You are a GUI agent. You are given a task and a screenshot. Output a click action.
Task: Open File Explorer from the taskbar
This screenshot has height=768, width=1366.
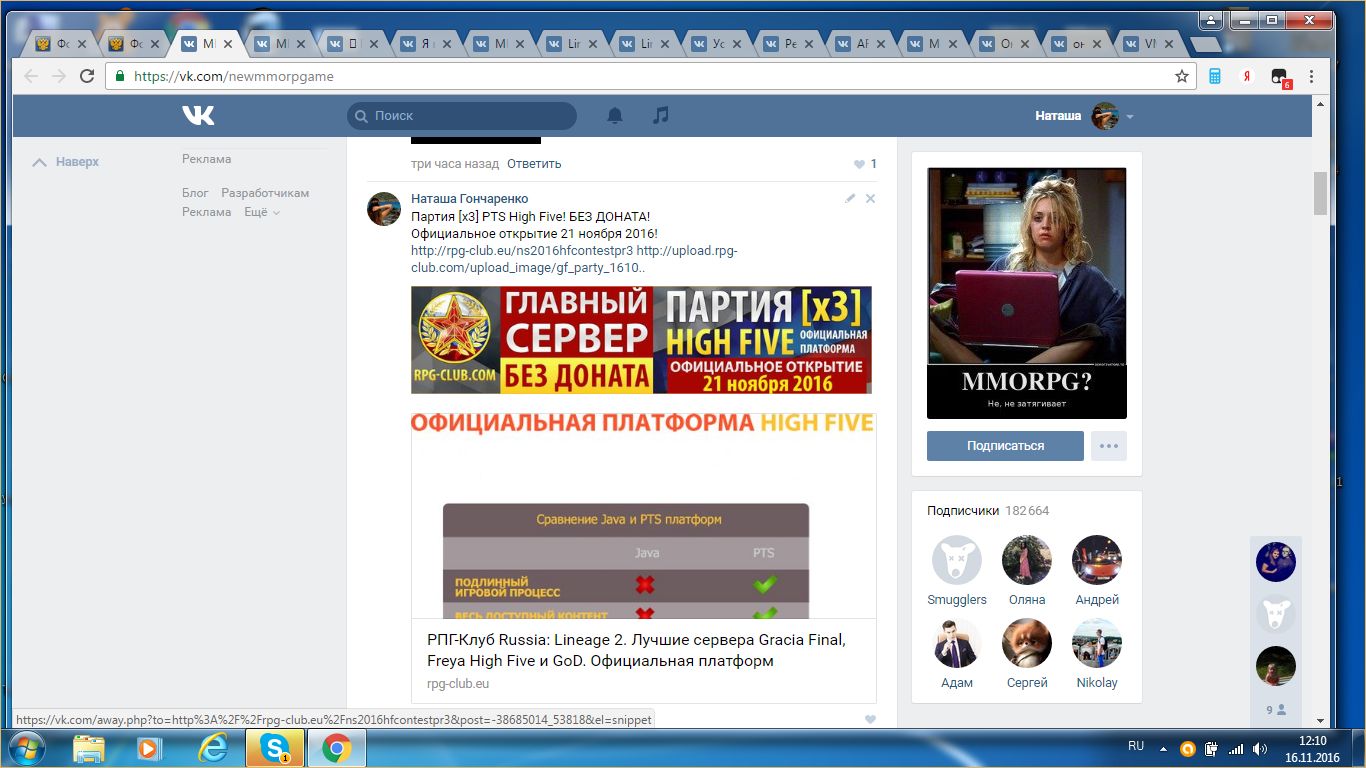[x=88, y=748]
